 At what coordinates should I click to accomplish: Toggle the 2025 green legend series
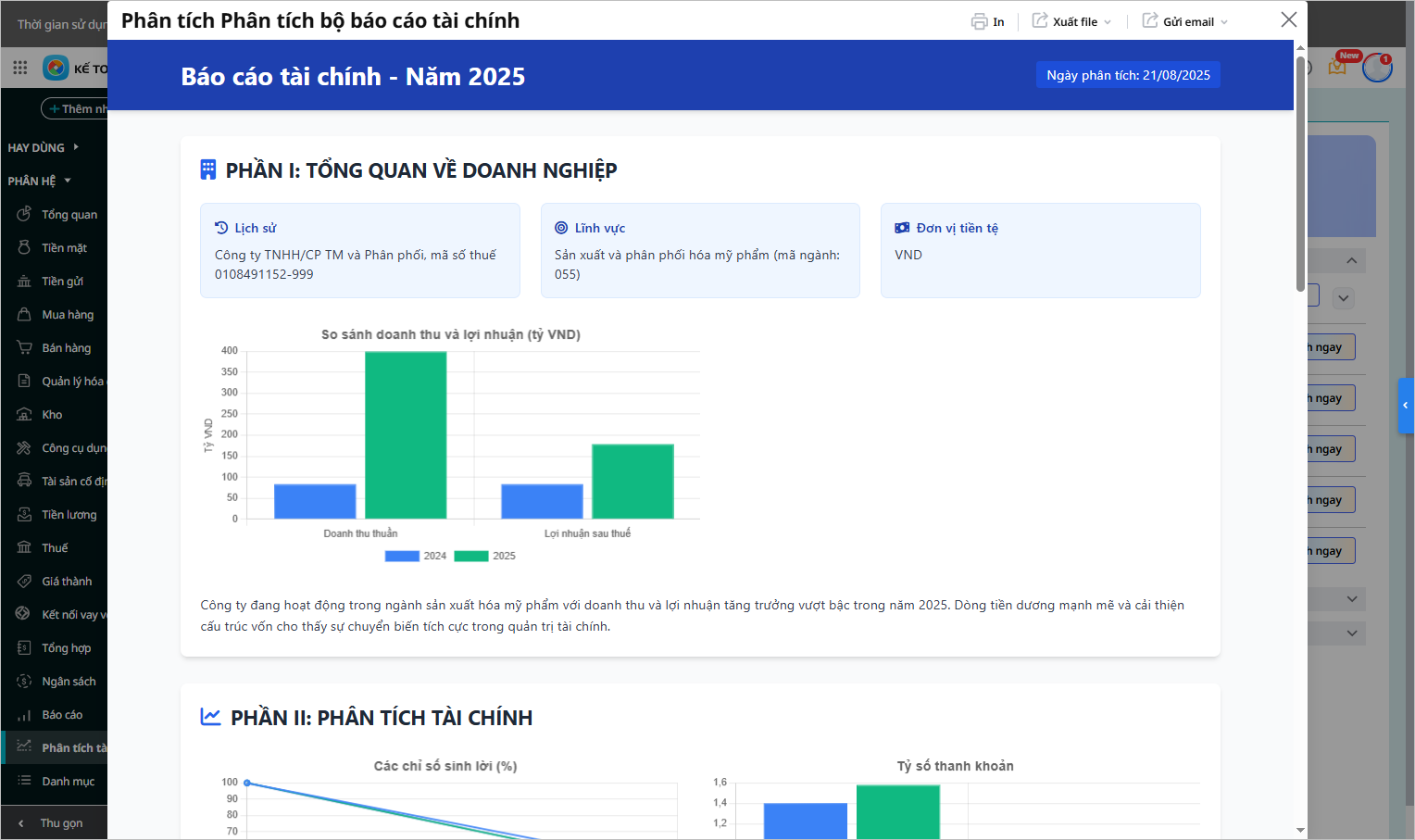471,556
